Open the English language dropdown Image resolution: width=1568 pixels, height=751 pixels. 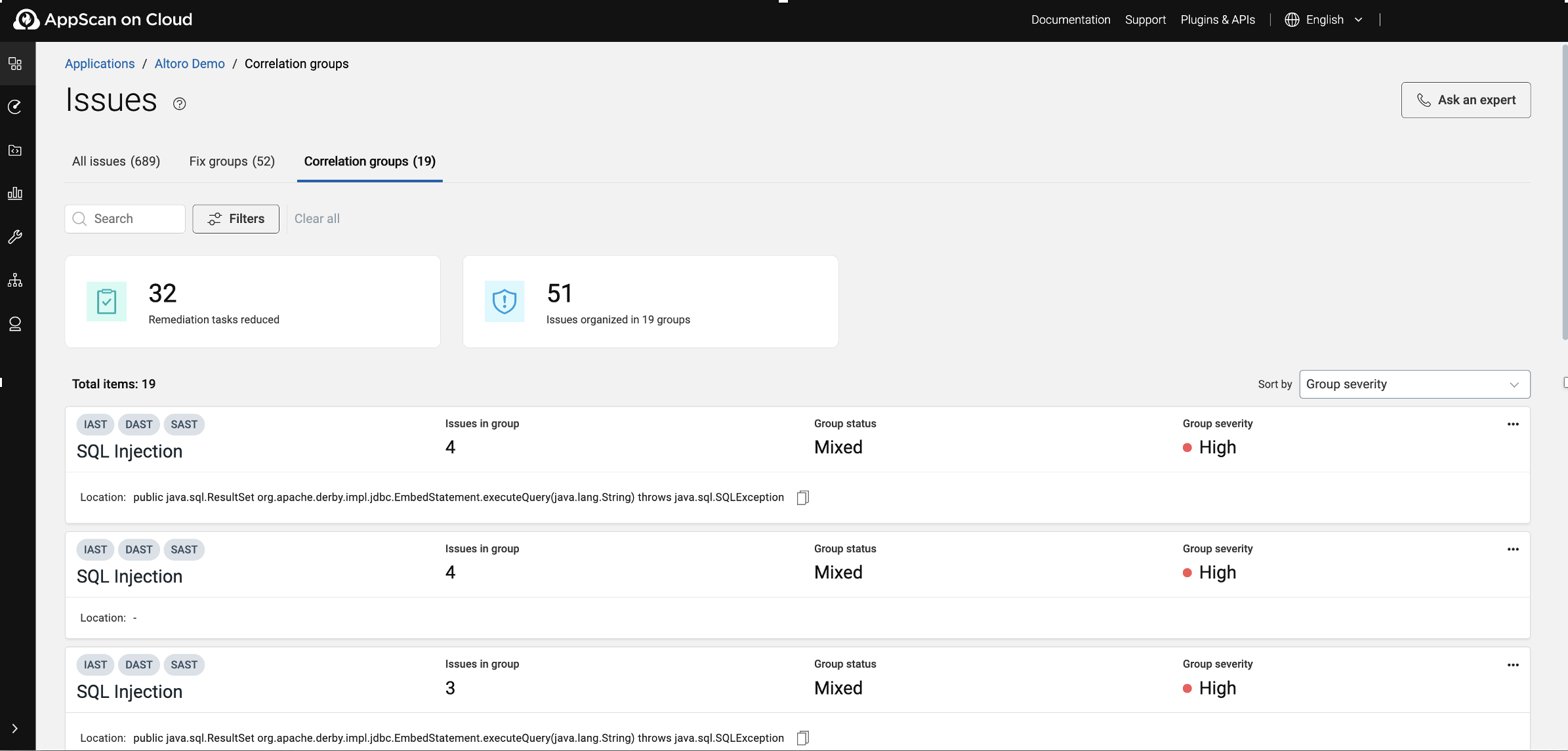tap(1324, 20)
